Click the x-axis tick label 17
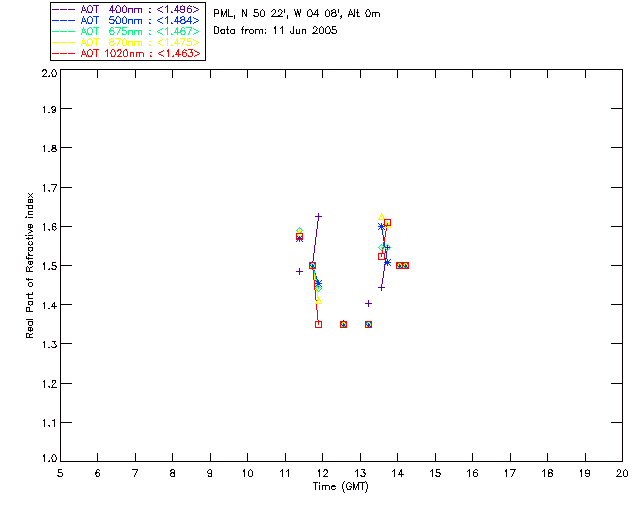 click(x=510, y=473)
